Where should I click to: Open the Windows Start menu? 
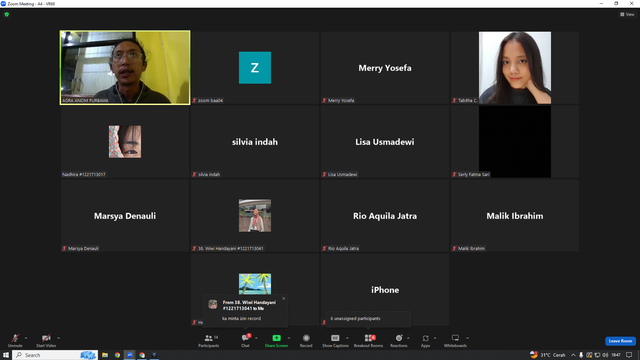pos(6,355)
